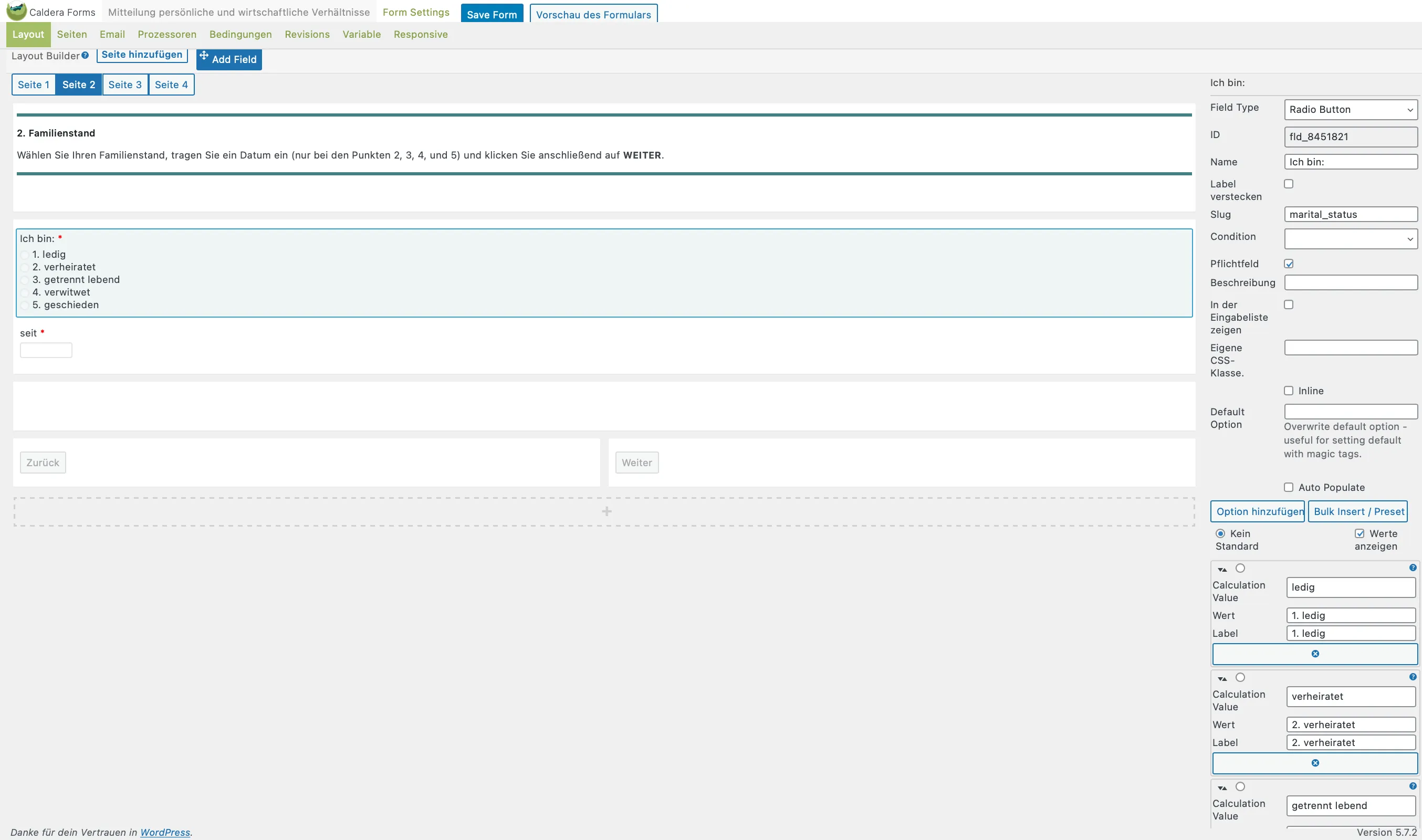Screen dimensions: 1422x840
Task: Open the Condition dropdown
Action: pyautogui.click(x=1350, y=239)
